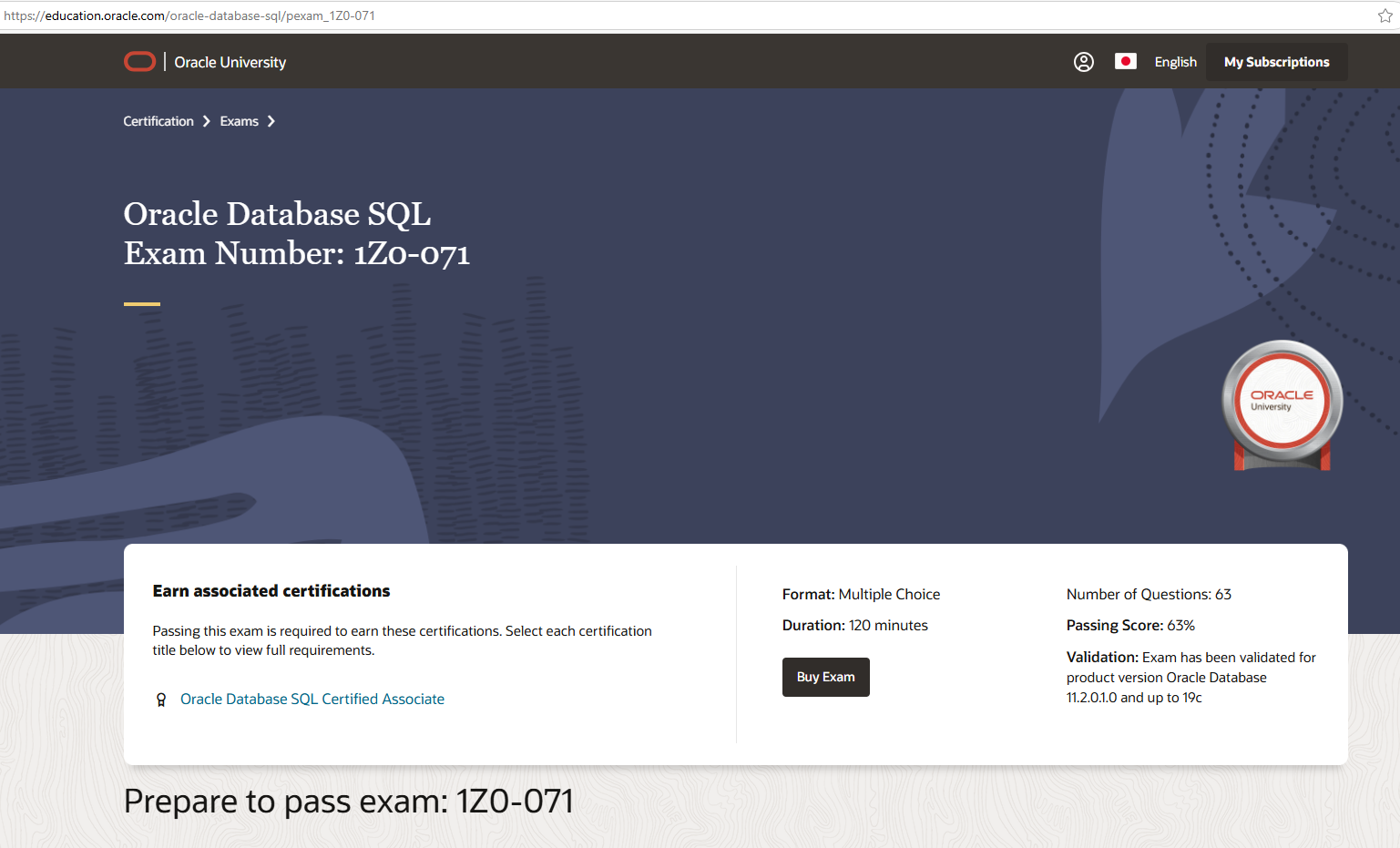This screenshot has width=1400, height=848.
Task: Select the certification badge icon beside Certified Associate
Action: coord(161,699)
